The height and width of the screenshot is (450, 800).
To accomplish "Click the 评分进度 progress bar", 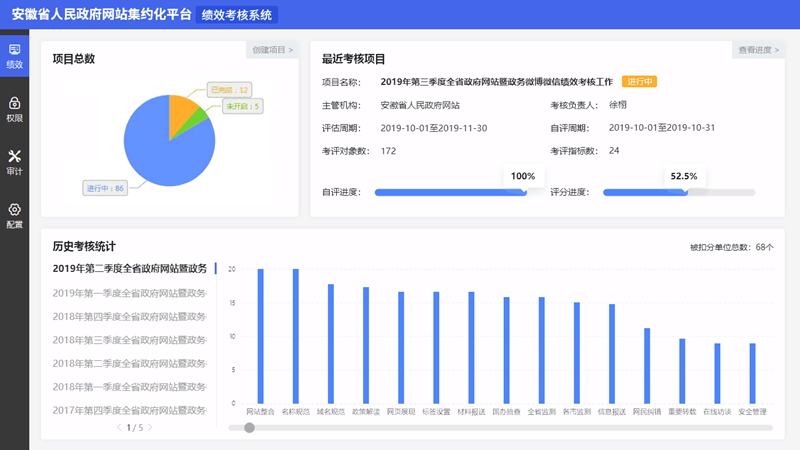I will coord(679,192).
